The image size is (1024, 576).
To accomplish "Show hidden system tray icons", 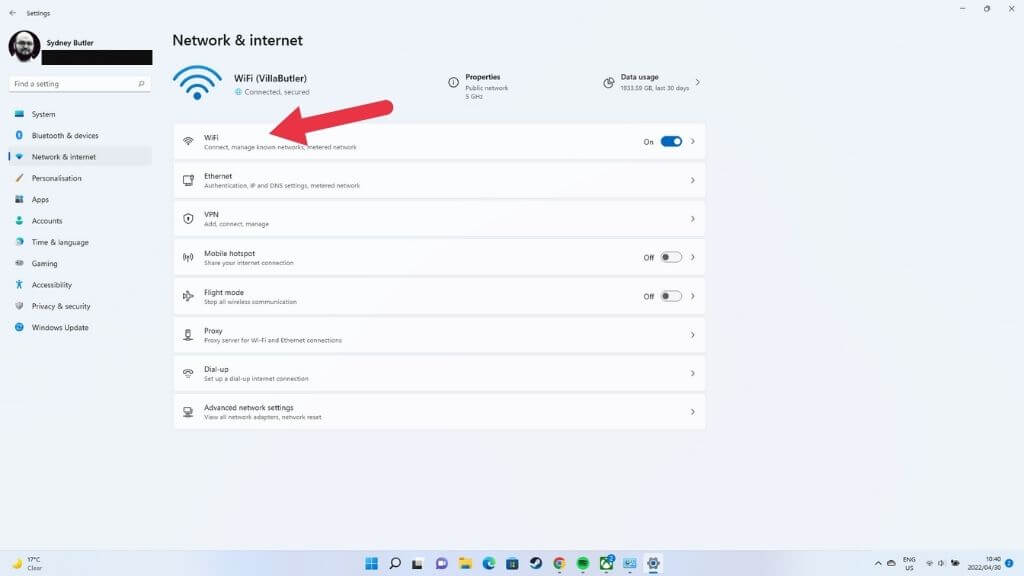I will click(x=878, y=563).
